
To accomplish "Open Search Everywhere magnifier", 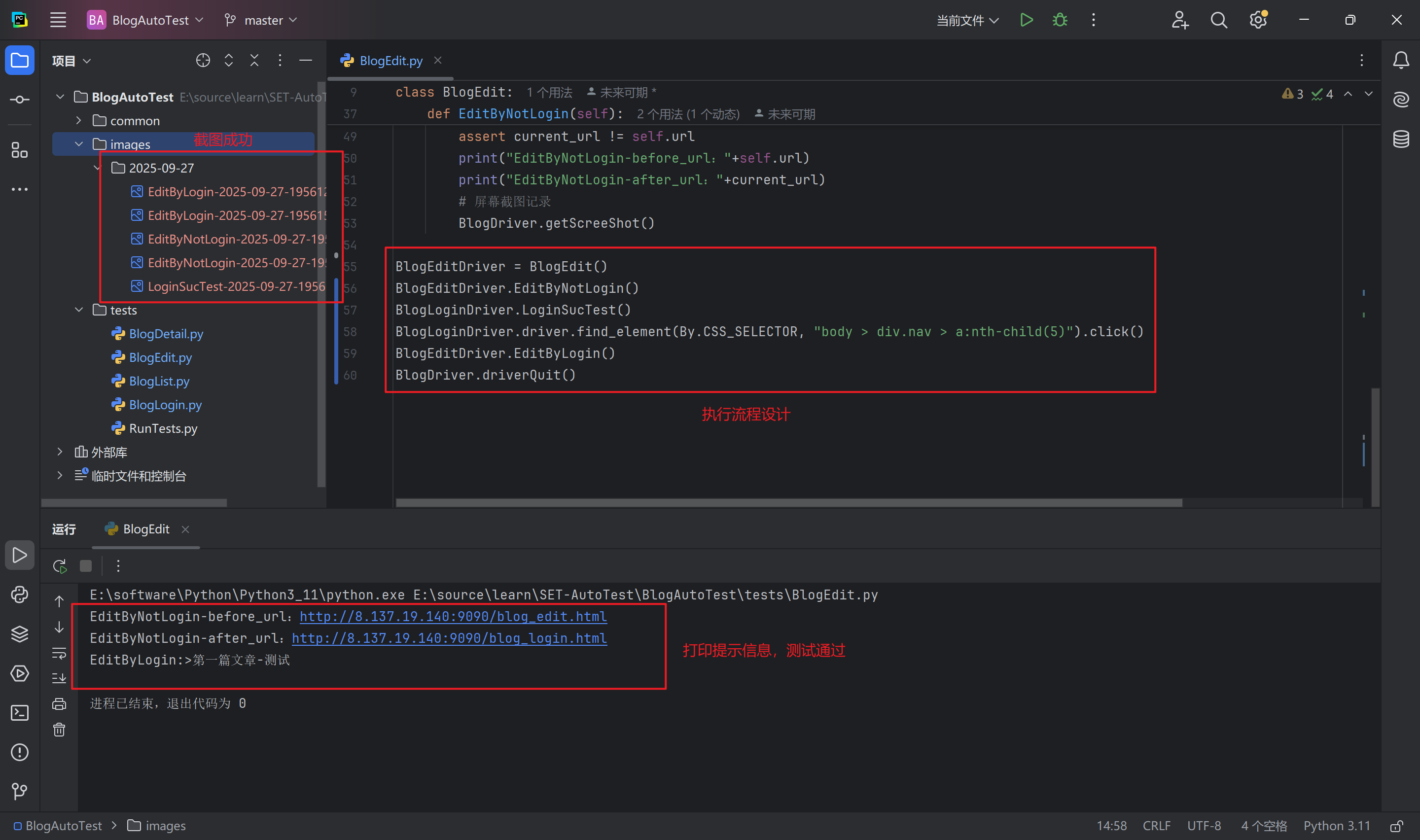I will pos(1218,20).
